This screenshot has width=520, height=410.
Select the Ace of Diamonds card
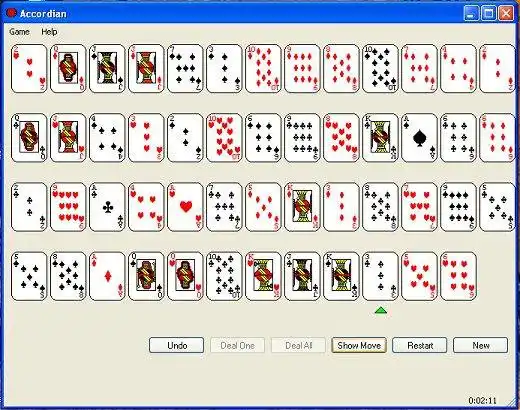point(107,276)
